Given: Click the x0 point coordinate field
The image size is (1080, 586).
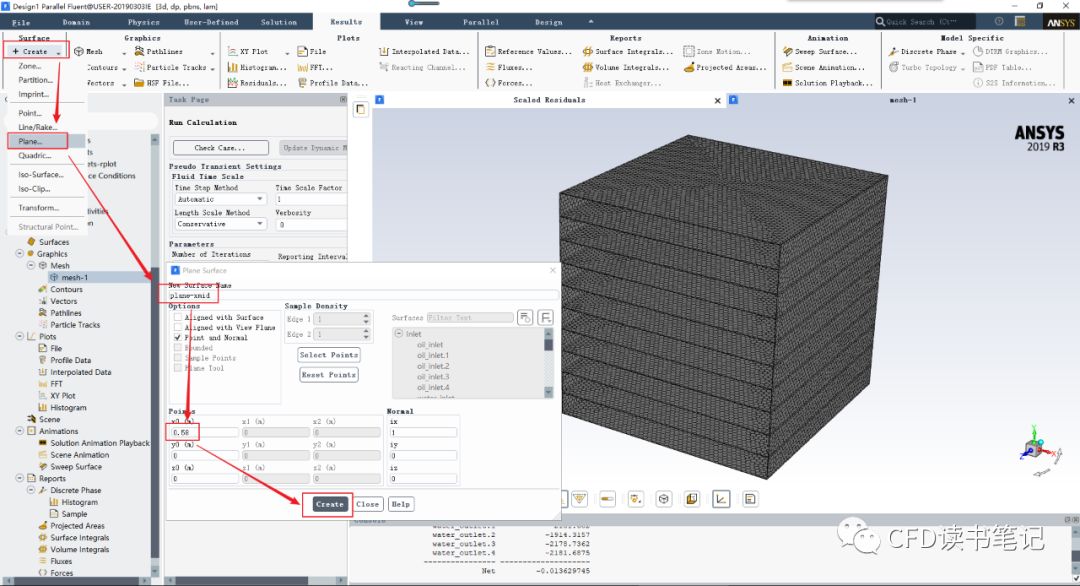Looking at the screenshot, I should pos(205,432).
